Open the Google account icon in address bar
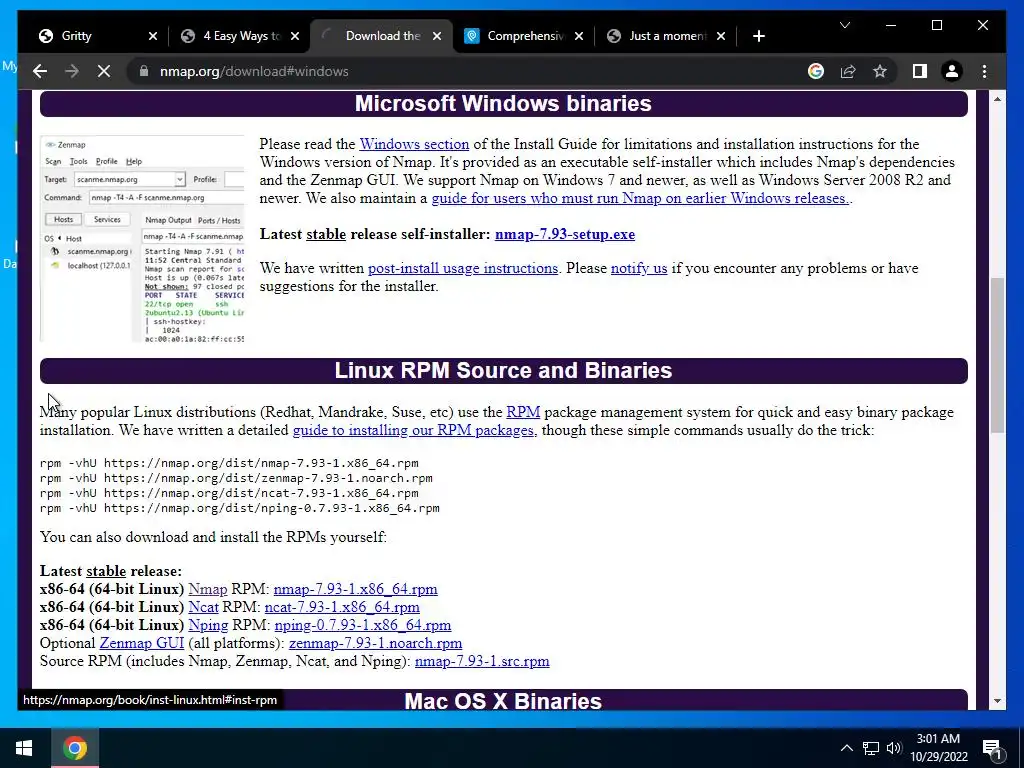Image resolution: width=1024 pixels, height=768 pixels. tap(816, 71)
